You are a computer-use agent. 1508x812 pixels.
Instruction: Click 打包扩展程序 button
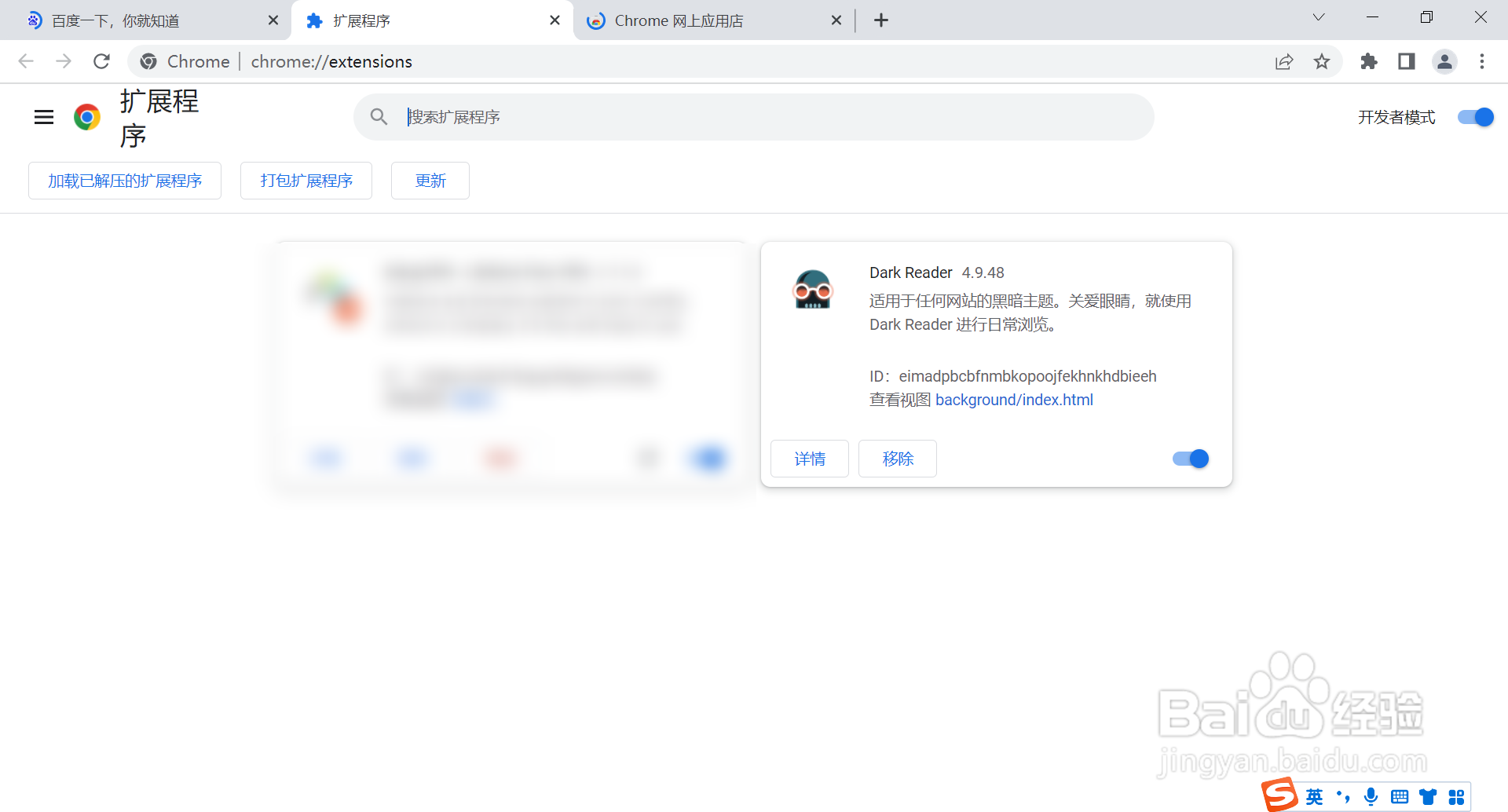pyautogui.click(x=306, y=181)
